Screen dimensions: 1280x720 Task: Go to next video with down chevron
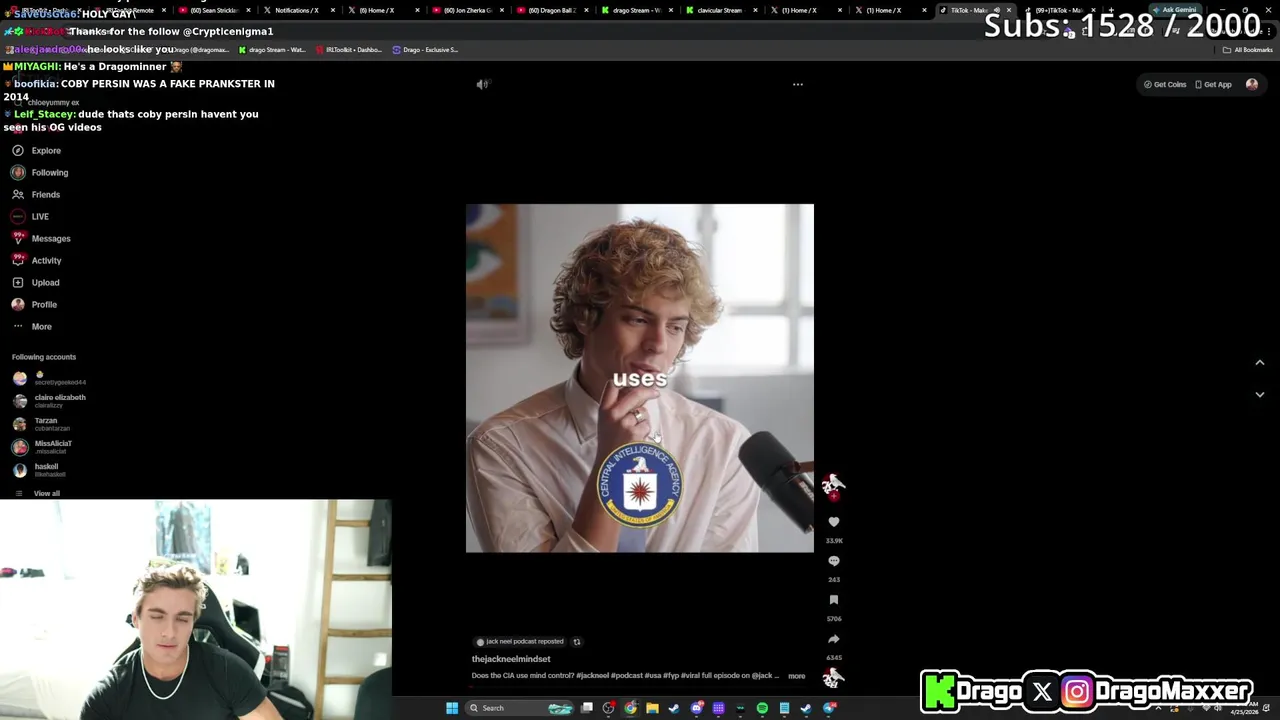point(1260,394)
